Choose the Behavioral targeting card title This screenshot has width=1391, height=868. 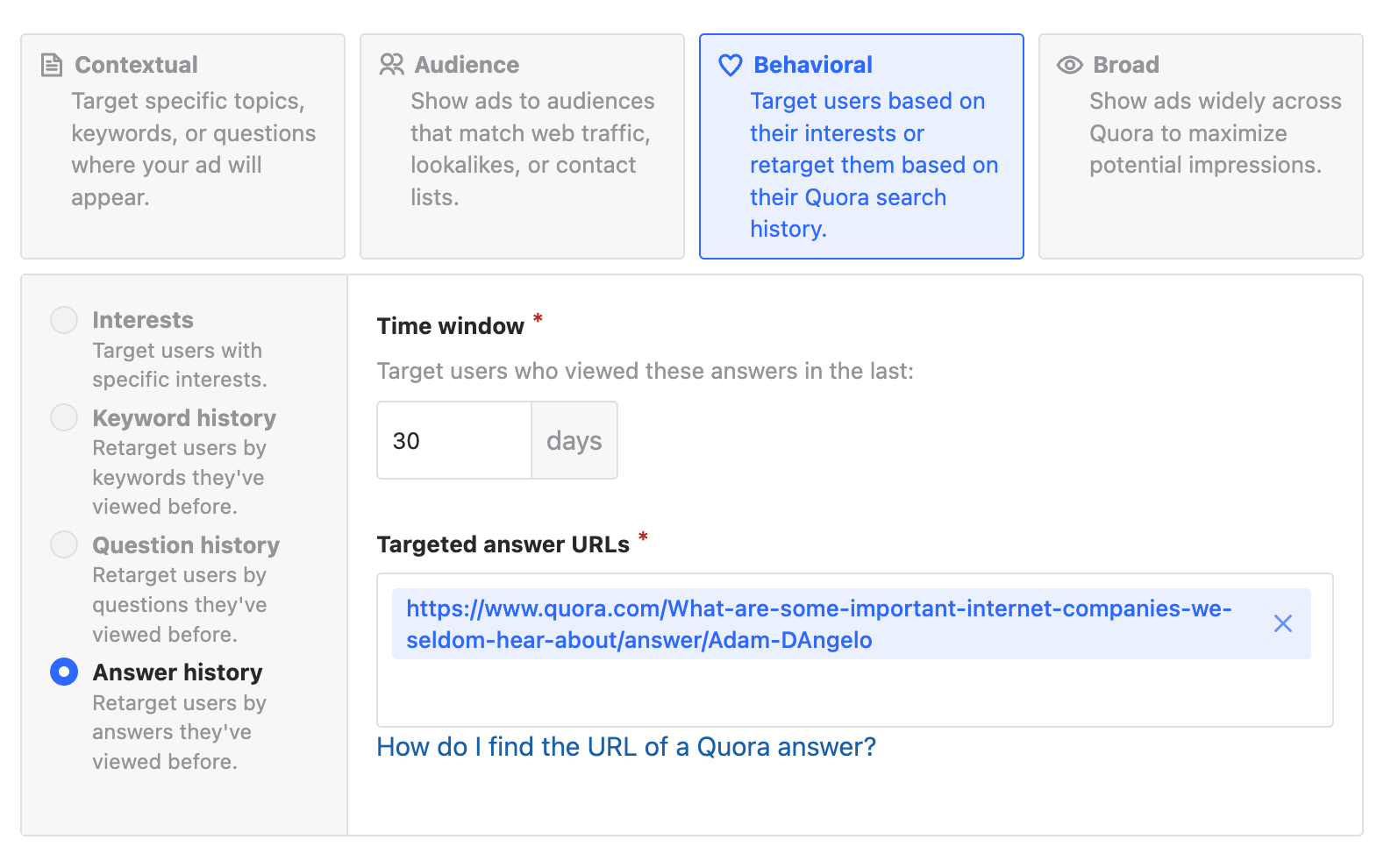click(812, 65)
